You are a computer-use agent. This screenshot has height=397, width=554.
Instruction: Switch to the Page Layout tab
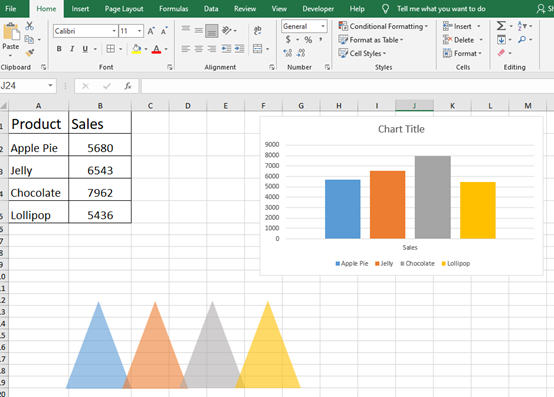(x=124, y=8)
